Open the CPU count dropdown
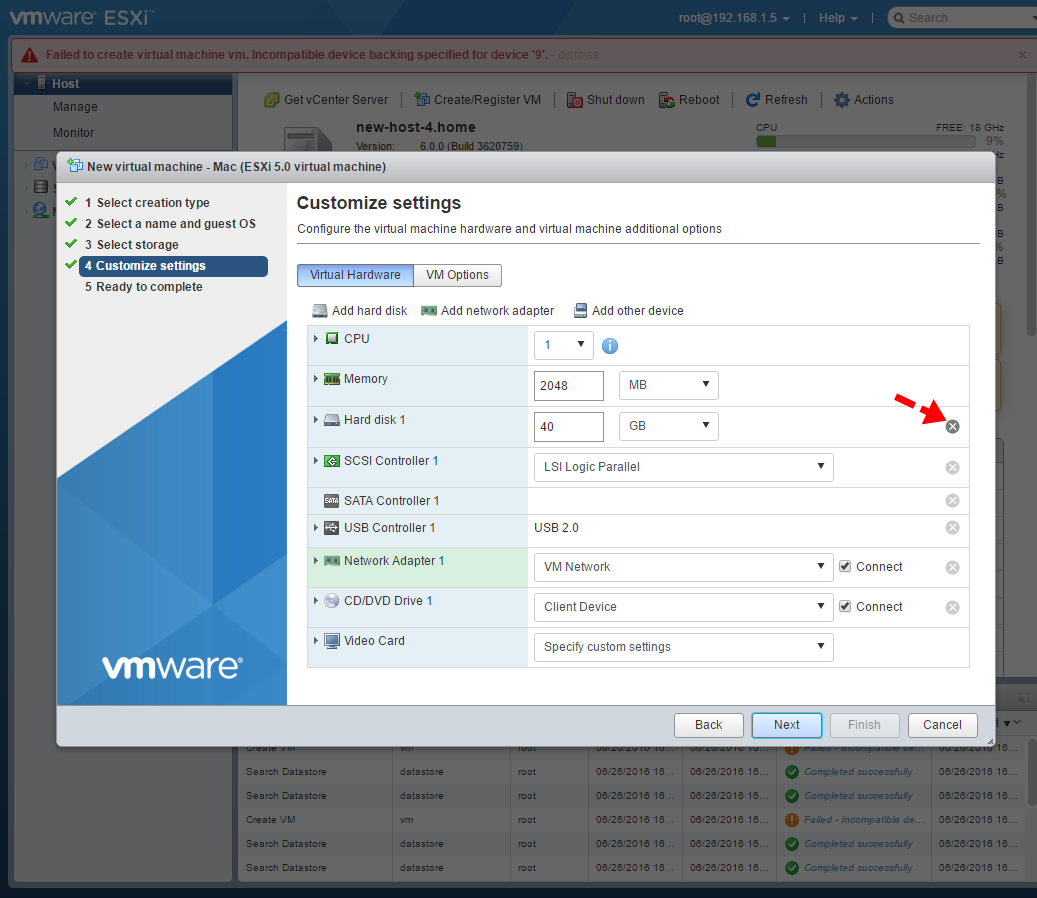The width and height of the screenshot is (1037, 898). click(563, 345)
